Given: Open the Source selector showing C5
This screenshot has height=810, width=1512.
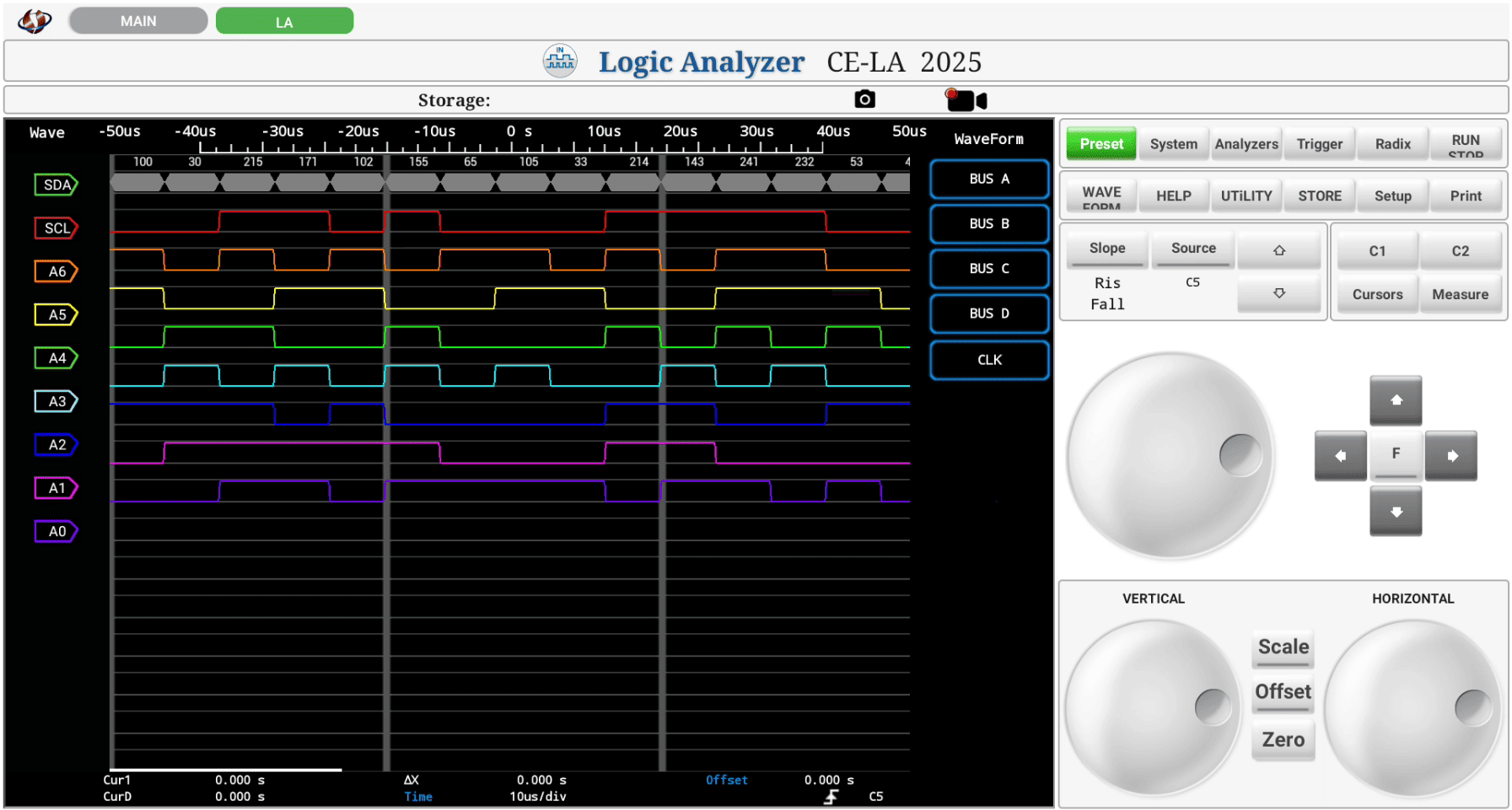Looking at the screenshot, I should 1192,249.
